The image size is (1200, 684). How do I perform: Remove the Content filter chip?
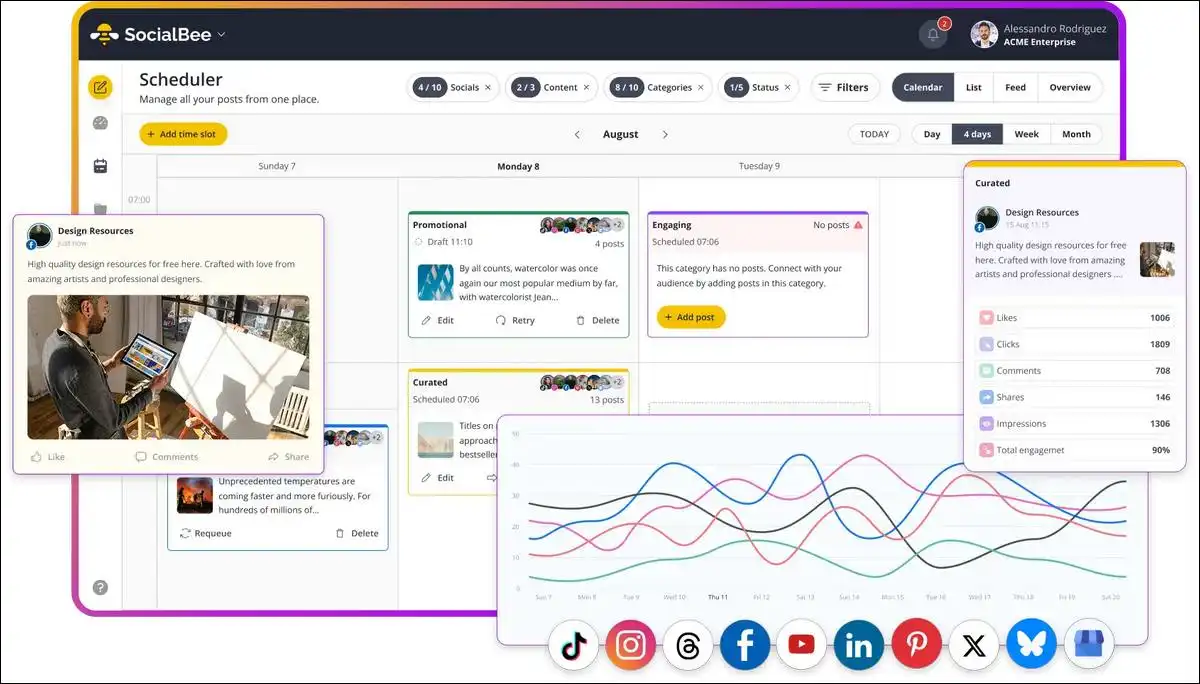point(586,88)
